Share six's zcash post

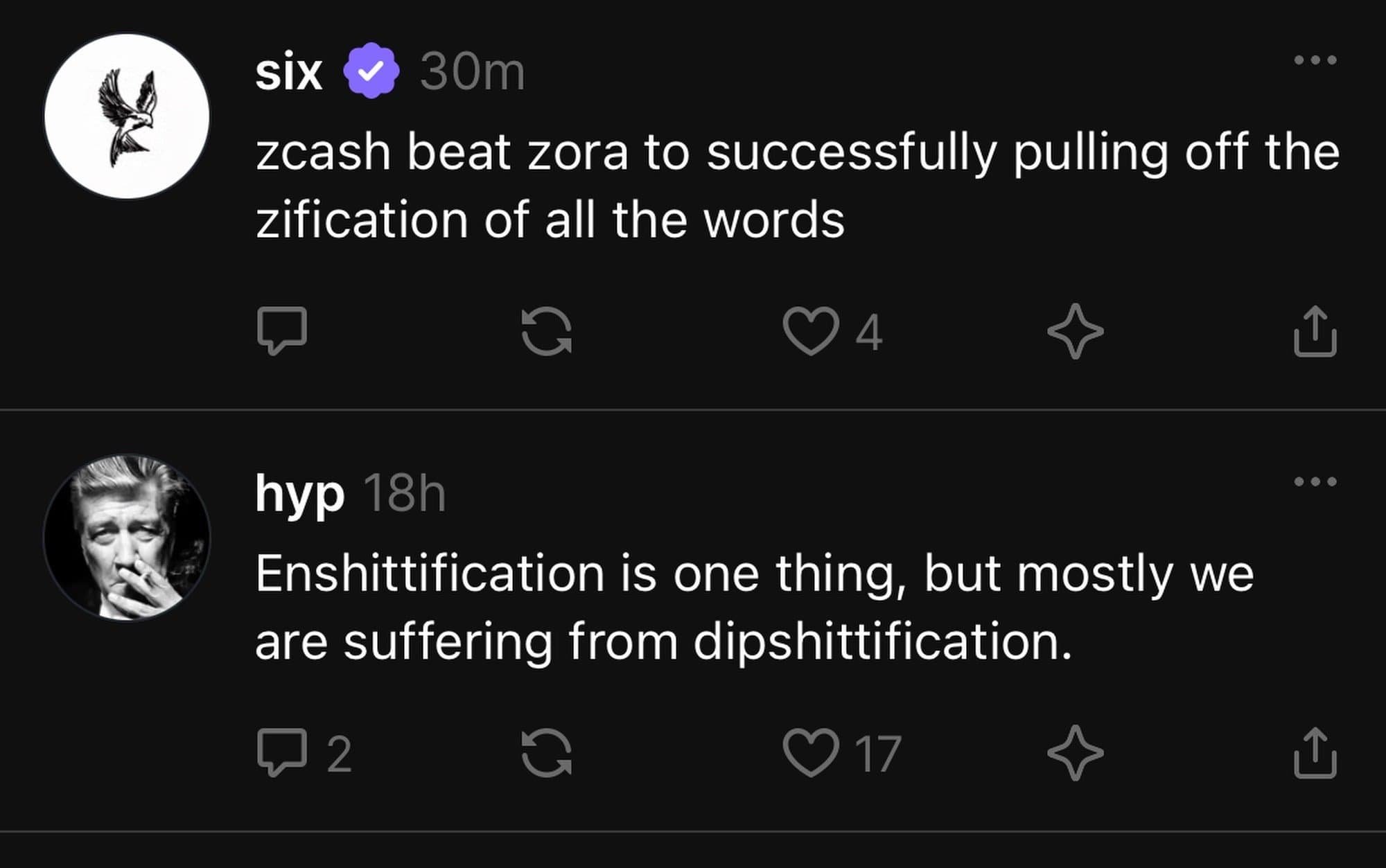coord(1315,332)
